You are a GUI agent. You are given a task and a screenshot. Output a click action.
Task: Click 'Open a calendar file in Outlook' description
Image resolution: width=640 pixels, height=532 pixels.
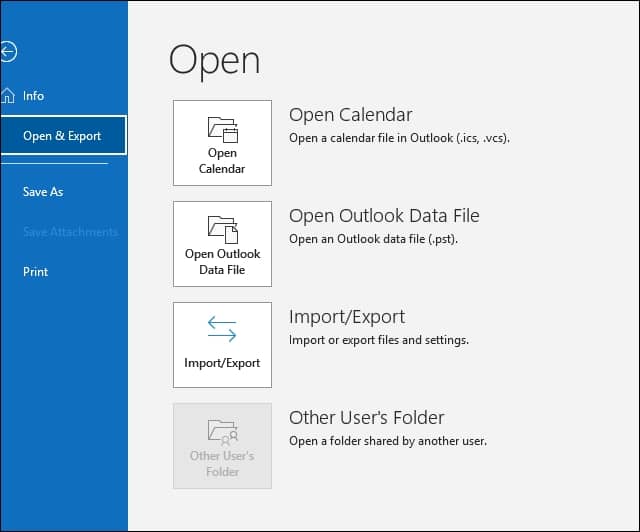pos(399,138)
